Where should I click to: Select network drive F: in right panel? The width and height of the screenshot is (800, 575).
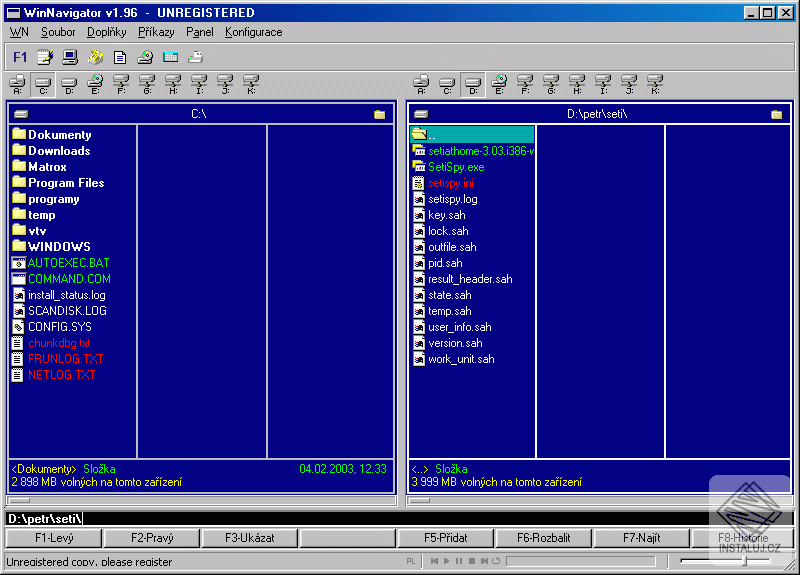click(x=525, y=84)
